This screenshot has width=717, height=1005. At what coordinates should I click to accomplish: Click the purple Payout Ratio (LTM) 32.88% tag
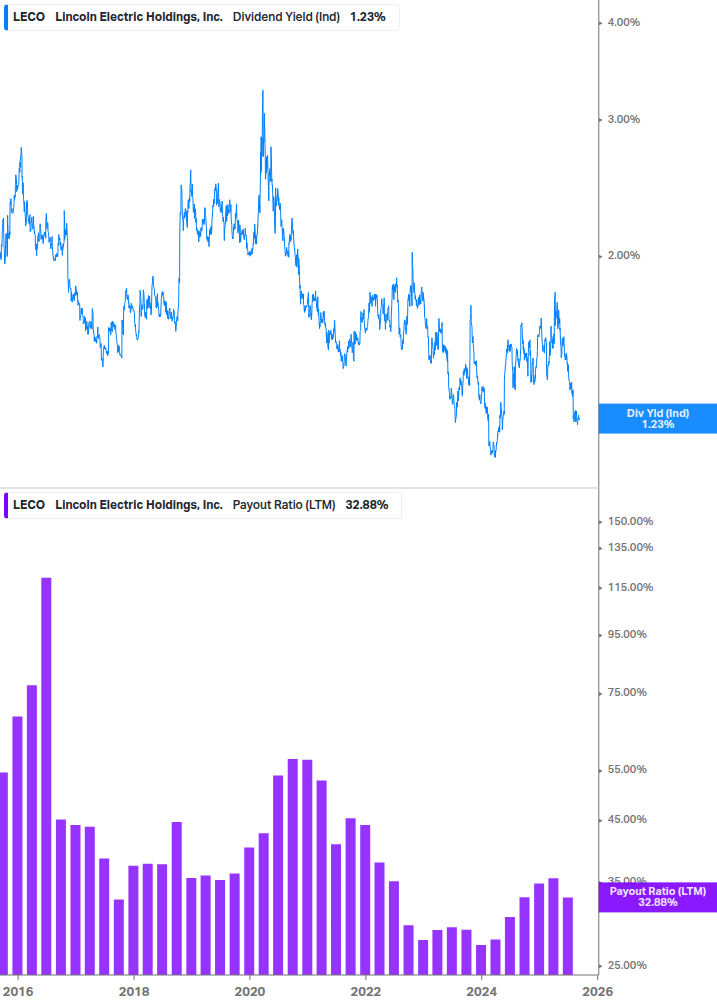(657, 897)
